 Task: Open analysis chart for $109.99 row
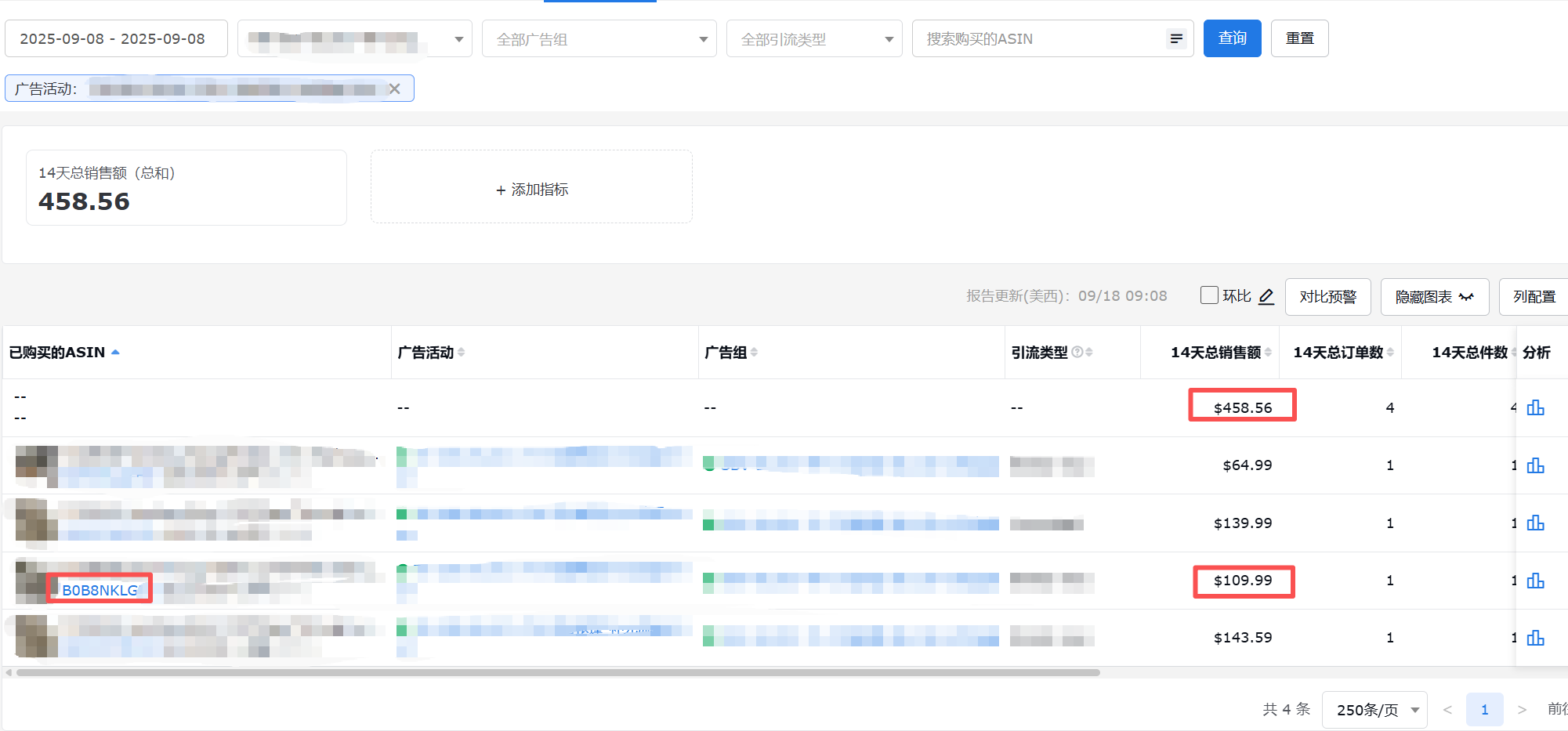point(1535,581)
